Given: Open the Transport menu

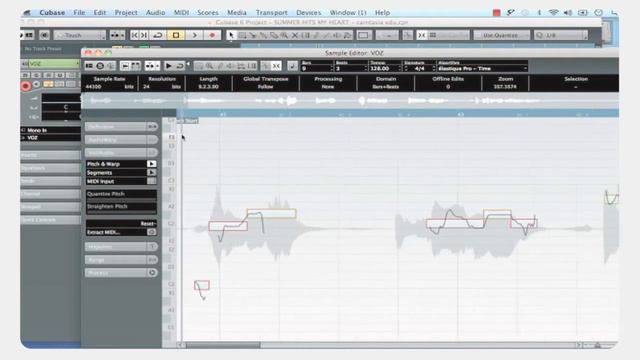Looking at the screenshot, I should coord(271,13).
